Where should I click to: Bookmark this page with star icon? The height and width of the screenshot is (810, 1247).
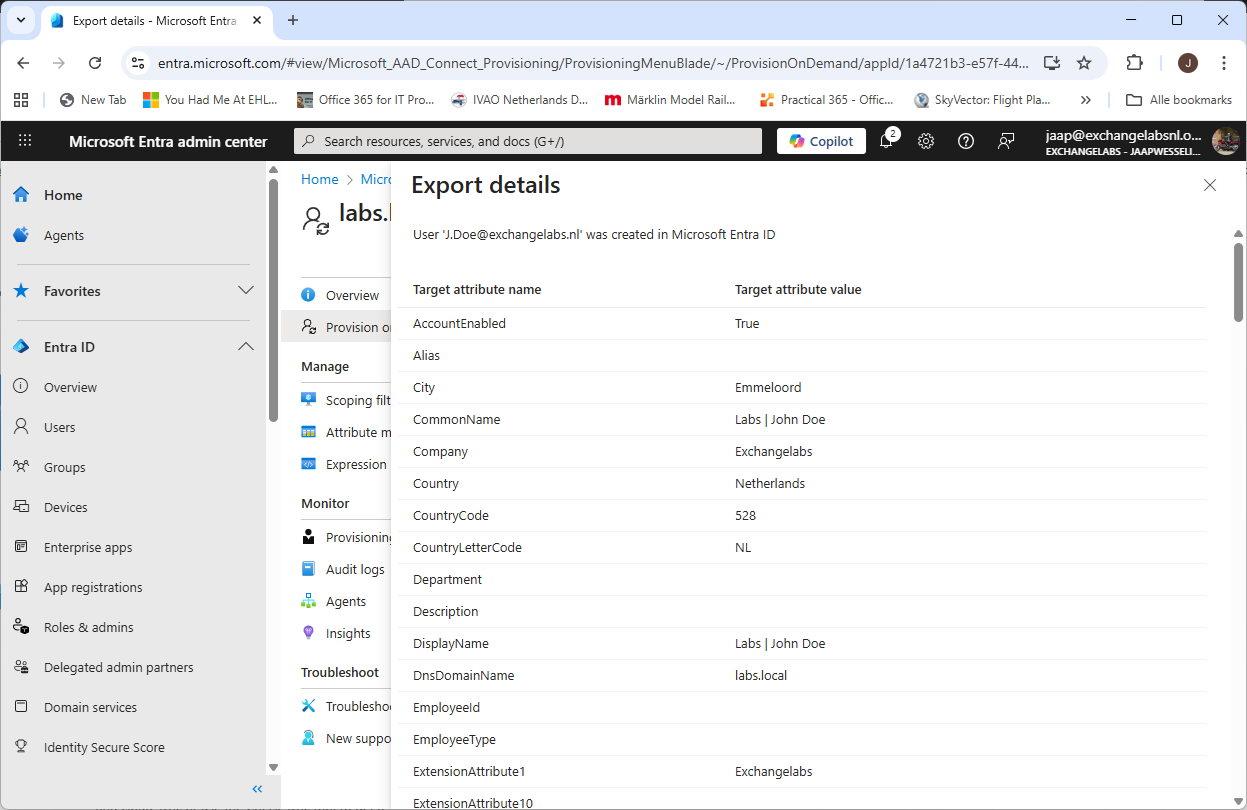(1084, 62)
